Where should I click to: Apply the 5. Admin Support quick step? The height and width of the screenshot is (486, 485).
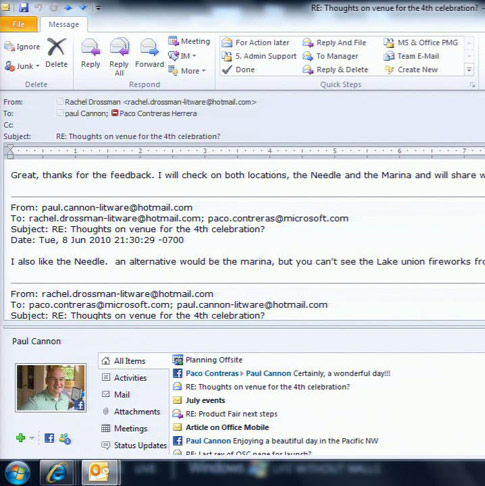(259, 56)
